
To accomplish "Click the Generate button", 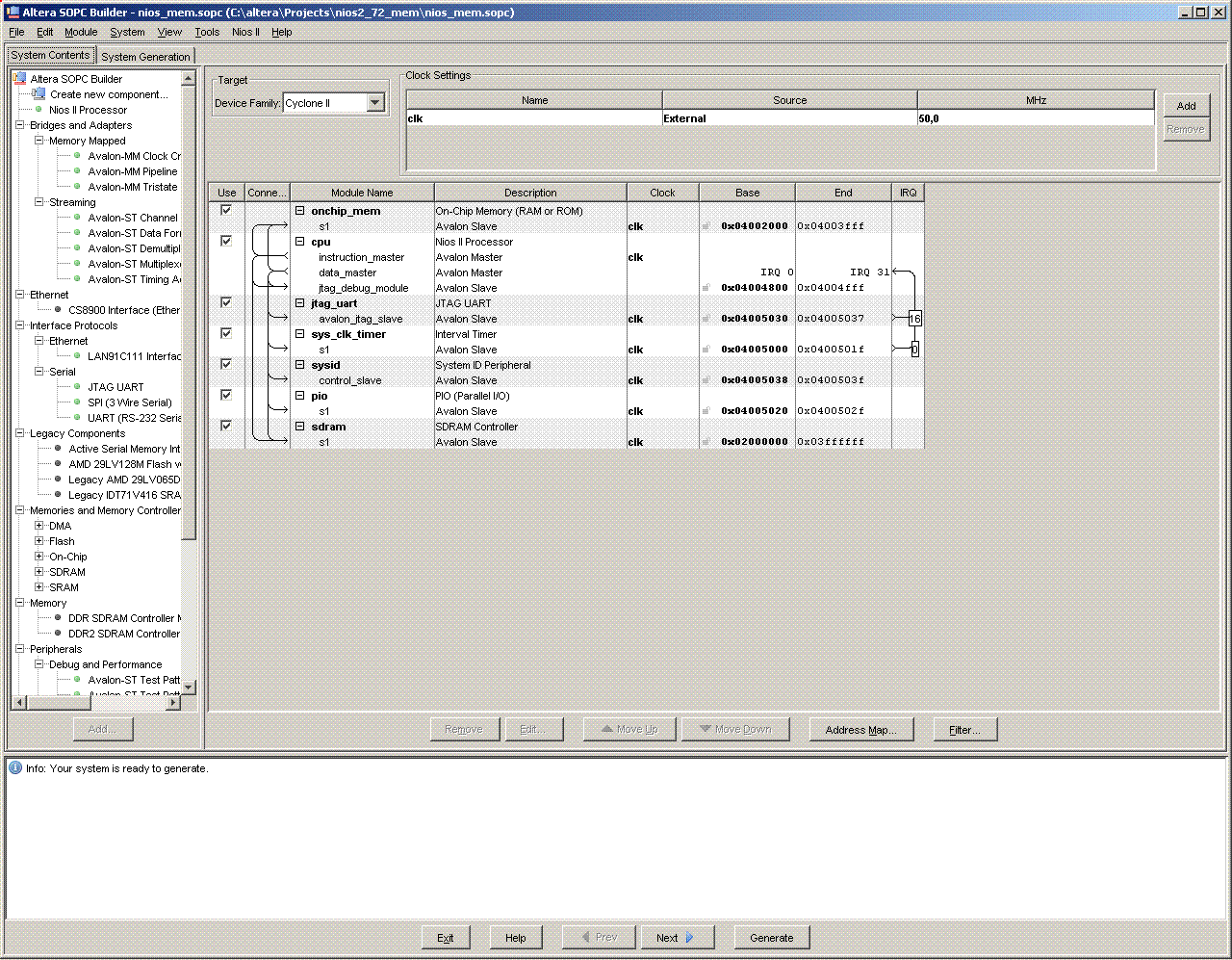I will (771, 938).
